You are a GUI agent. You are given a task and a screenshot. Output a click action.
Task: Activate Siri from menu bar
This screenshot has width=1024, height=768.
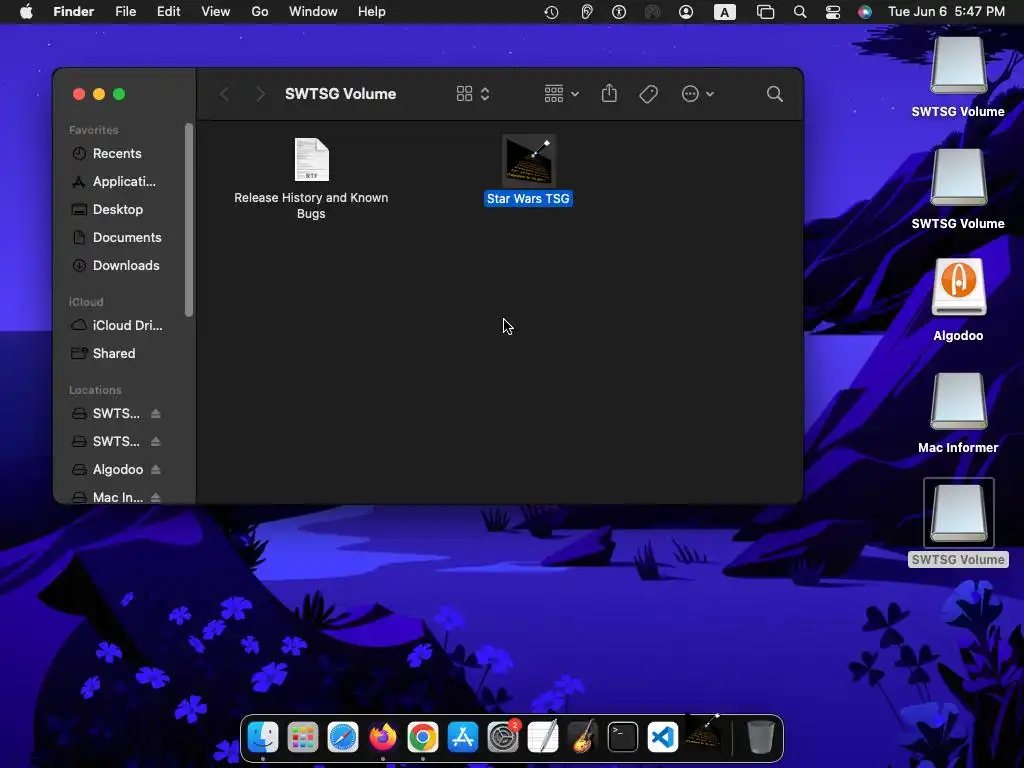click(x=865, y=12)
